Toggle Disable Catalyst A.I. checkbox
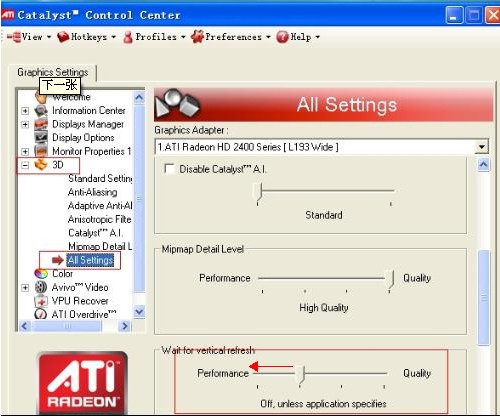Screen dimensions: 500x418 pos(170,169)
